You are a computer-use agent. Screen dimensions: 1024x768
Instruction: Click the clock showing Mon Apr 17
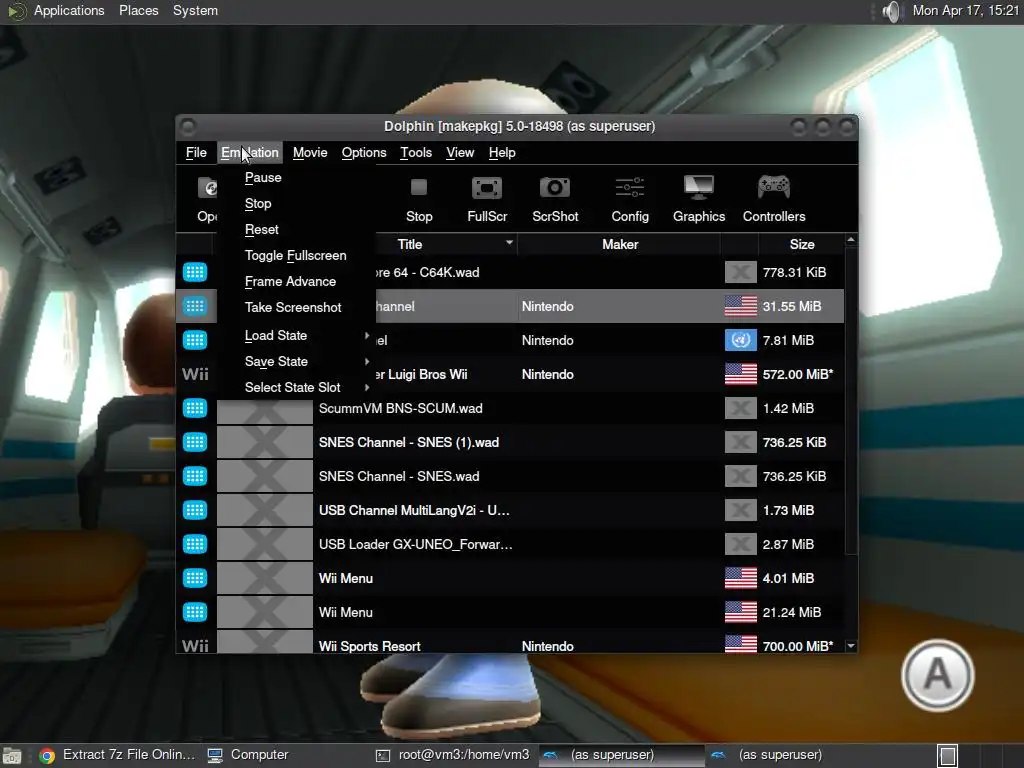[966, 11]
